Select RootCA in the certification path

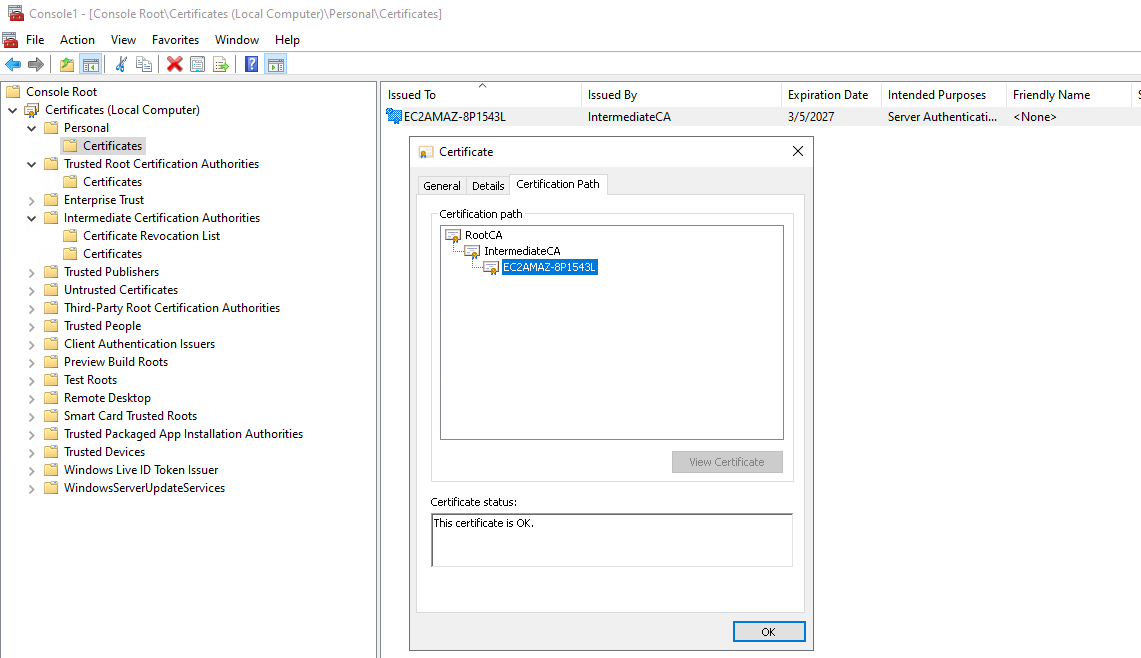[x=483, y=235]
